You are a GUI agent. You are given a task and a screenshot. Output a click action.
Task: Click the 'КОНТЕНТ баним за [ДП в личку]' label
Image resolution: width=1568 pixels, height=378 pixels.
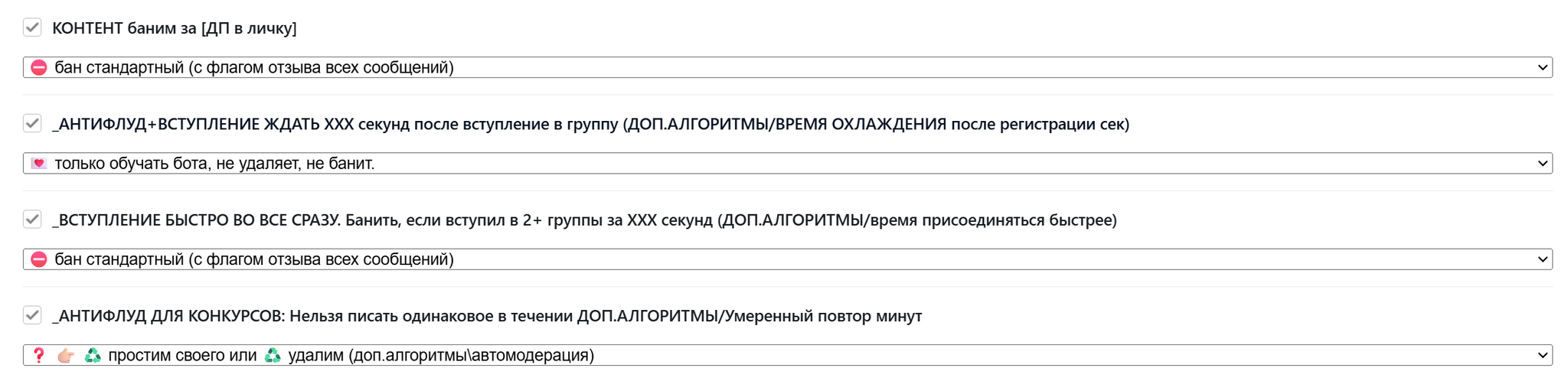point(175,28)
